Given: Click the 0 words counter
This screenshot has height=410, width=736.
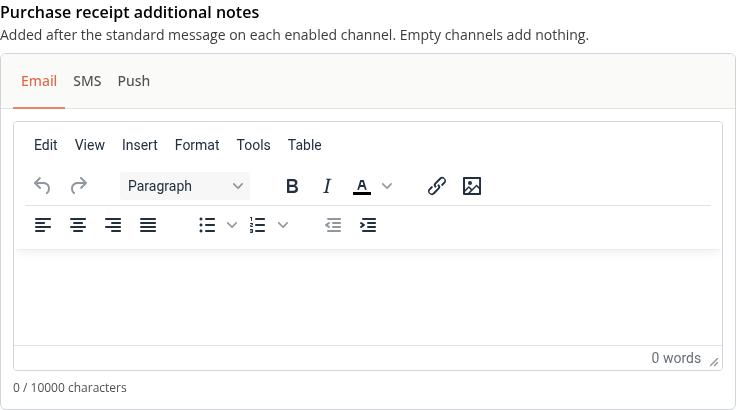Looking at the screenshot, I should tap(676, 358).
